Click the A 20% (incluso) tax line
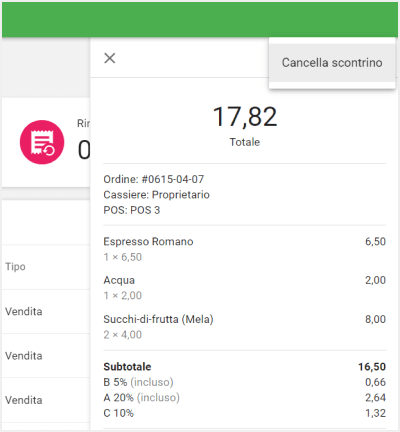400x432 pixels. tap(244, 397)
